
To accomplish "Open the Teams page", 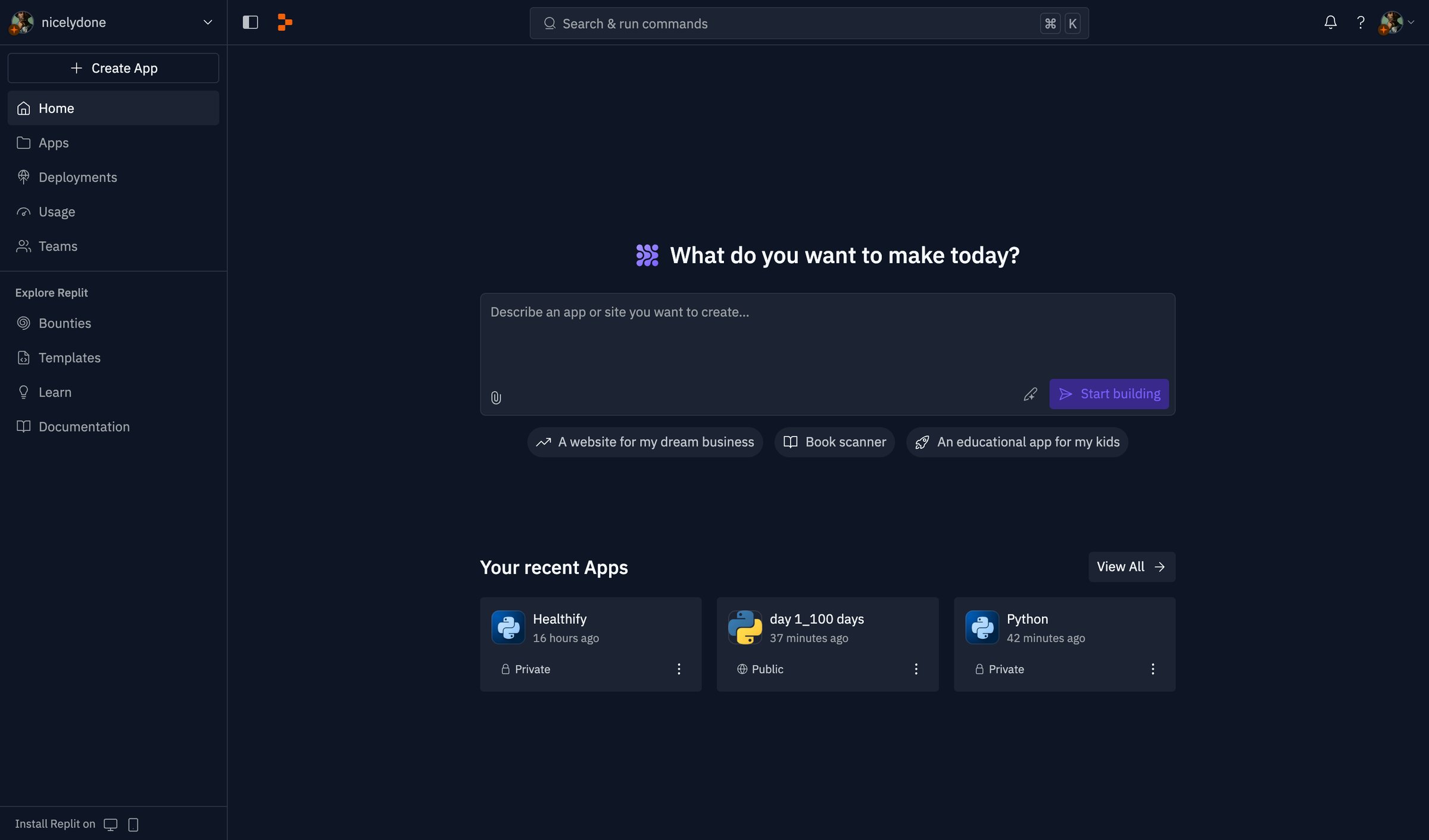I will coord(113,246).
